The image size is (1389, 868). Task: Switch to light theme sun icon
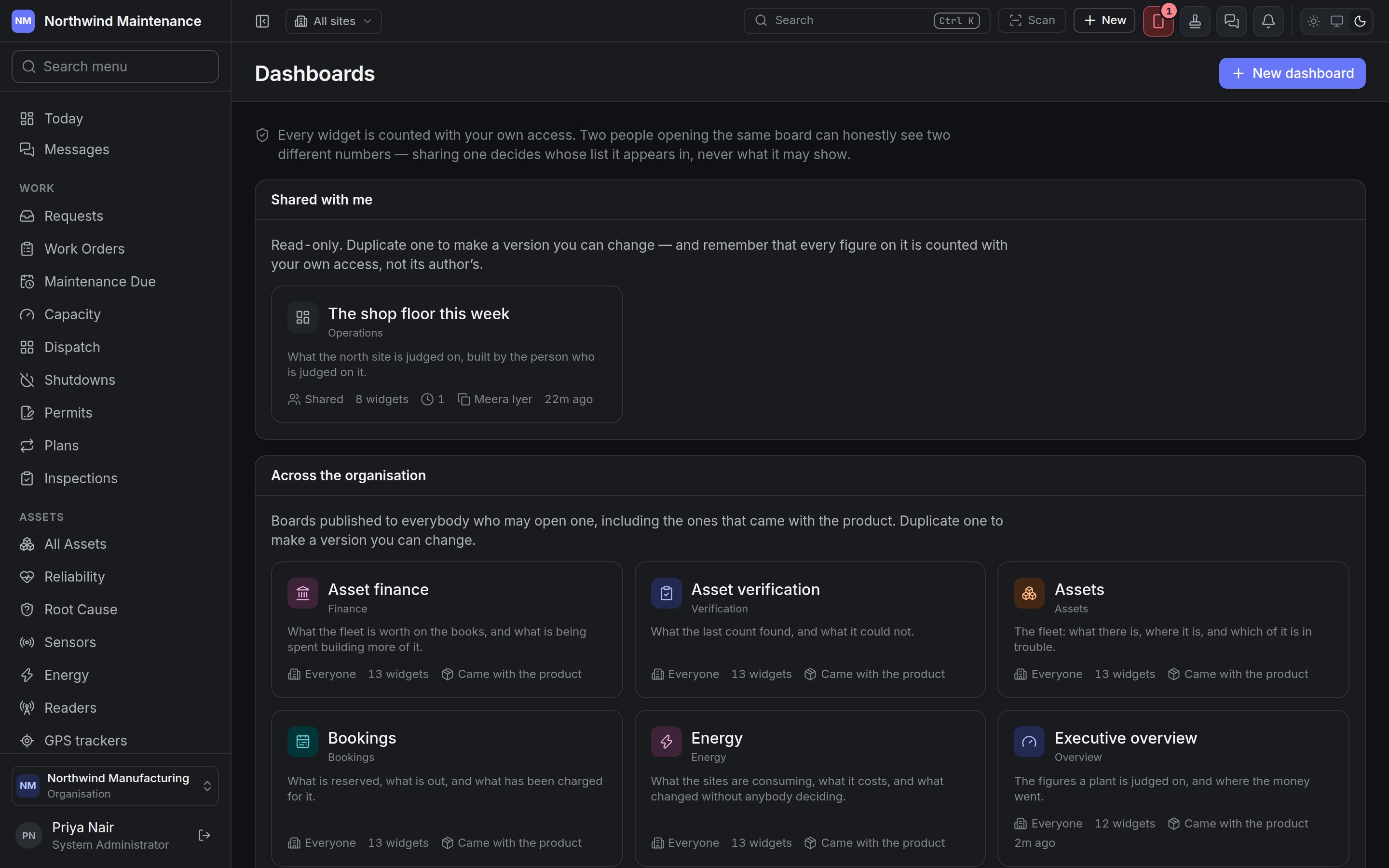(1314, 21)
